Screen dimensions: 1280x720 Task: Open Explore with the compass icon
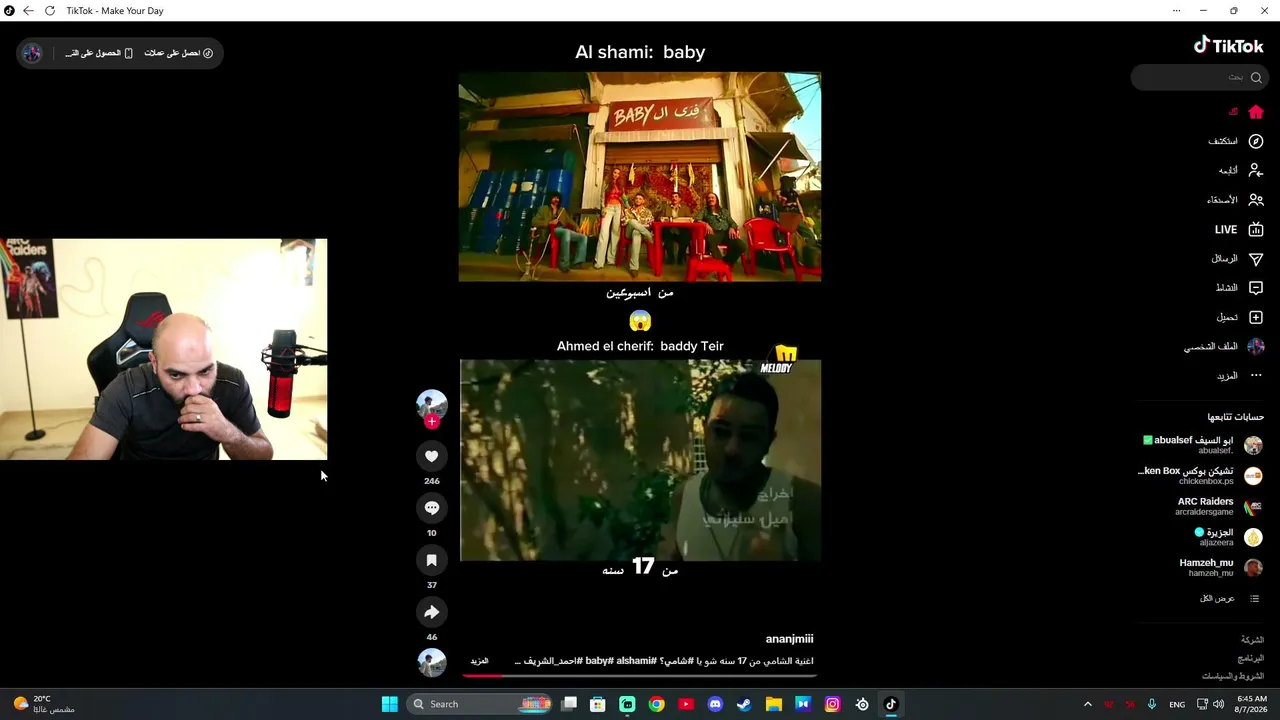click(x=1256, y=141)
